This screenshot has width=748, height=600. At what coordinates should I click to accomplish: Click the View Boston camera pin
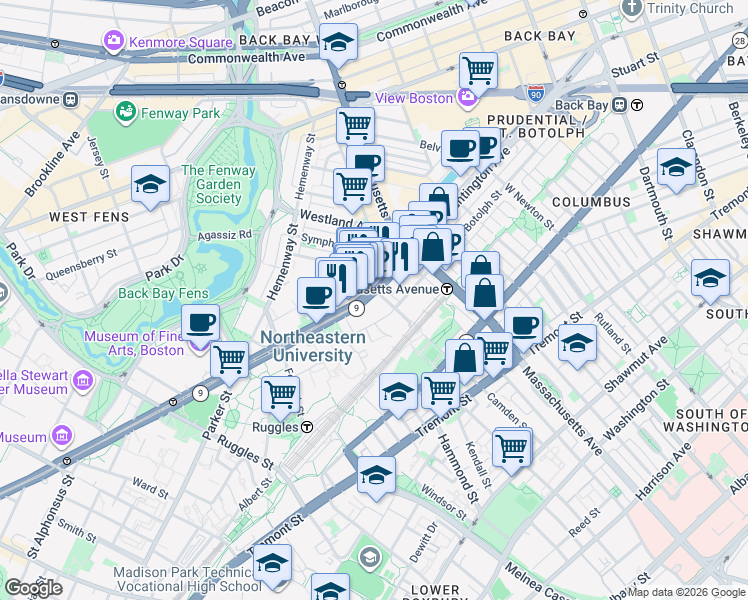(467, 98)
